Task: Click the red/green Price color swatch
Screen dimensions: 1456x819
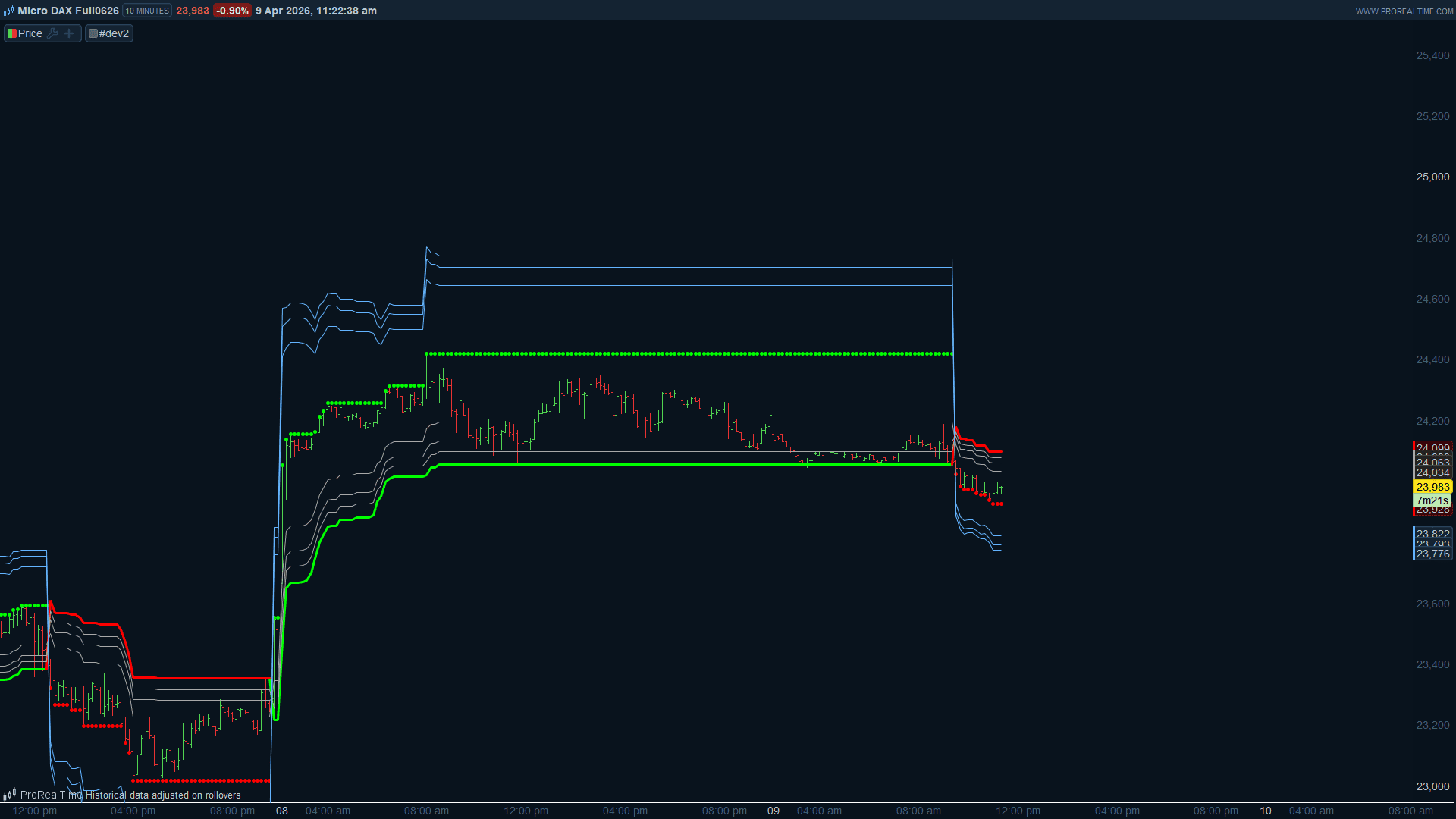Action: (x=12, y=33)
